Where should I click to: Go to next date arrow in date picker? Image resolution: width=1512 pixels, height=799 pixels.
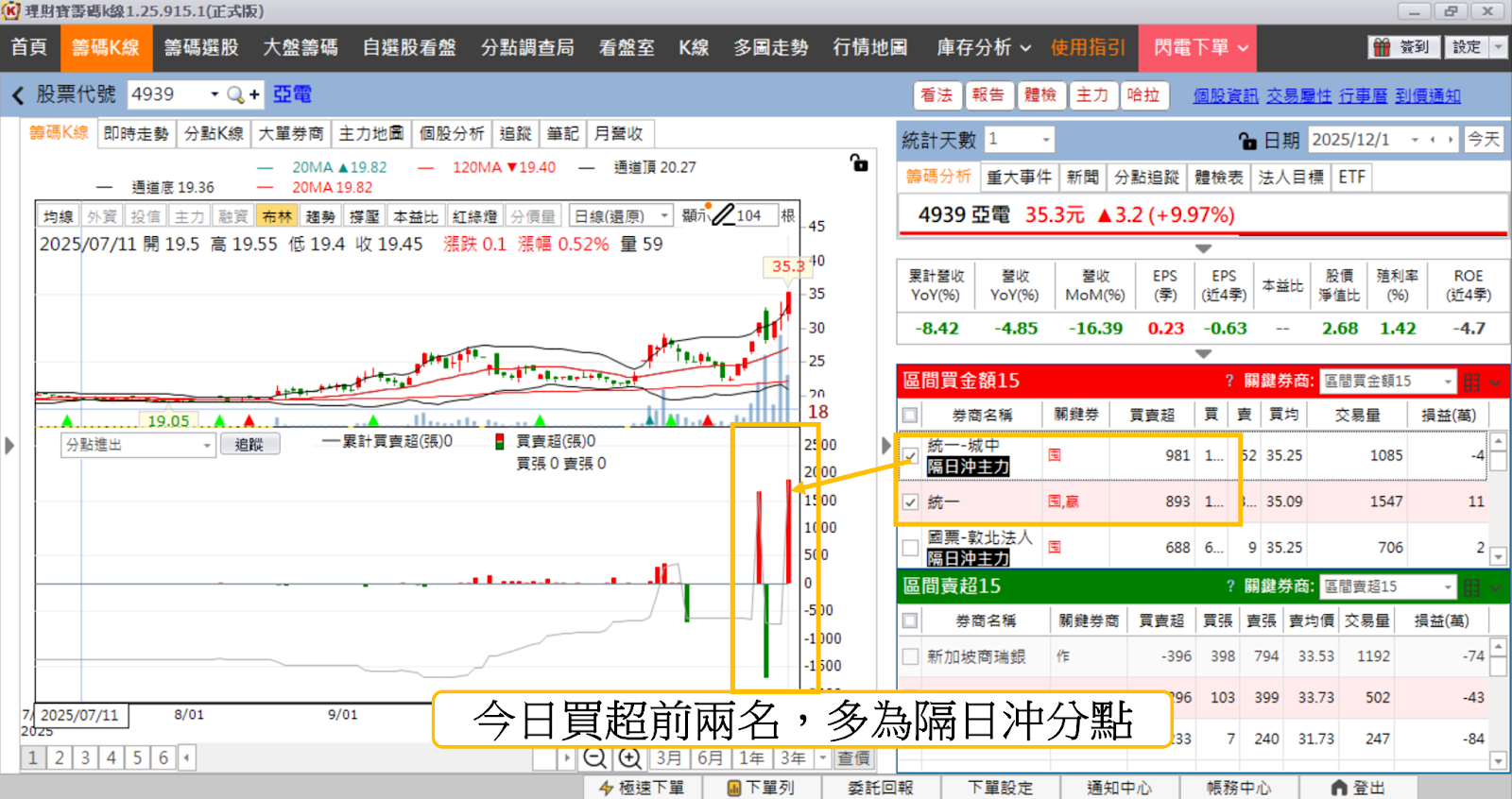click(x=1451, y=140)
